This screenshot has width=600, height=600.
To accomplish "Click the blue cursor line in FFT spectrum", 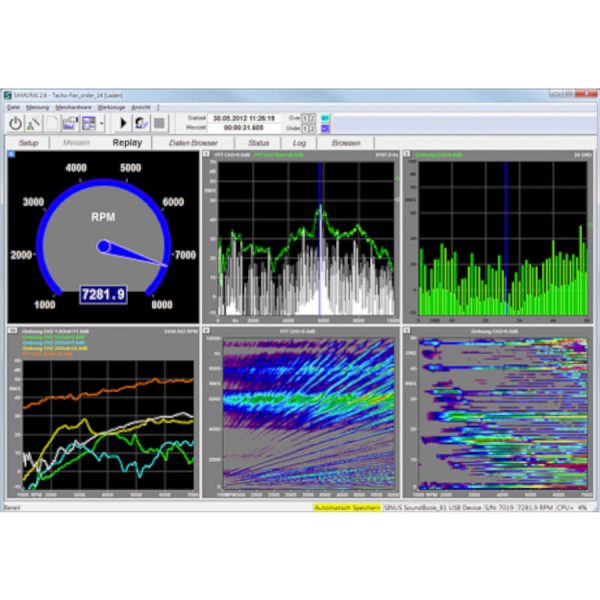I will point(320,237).
